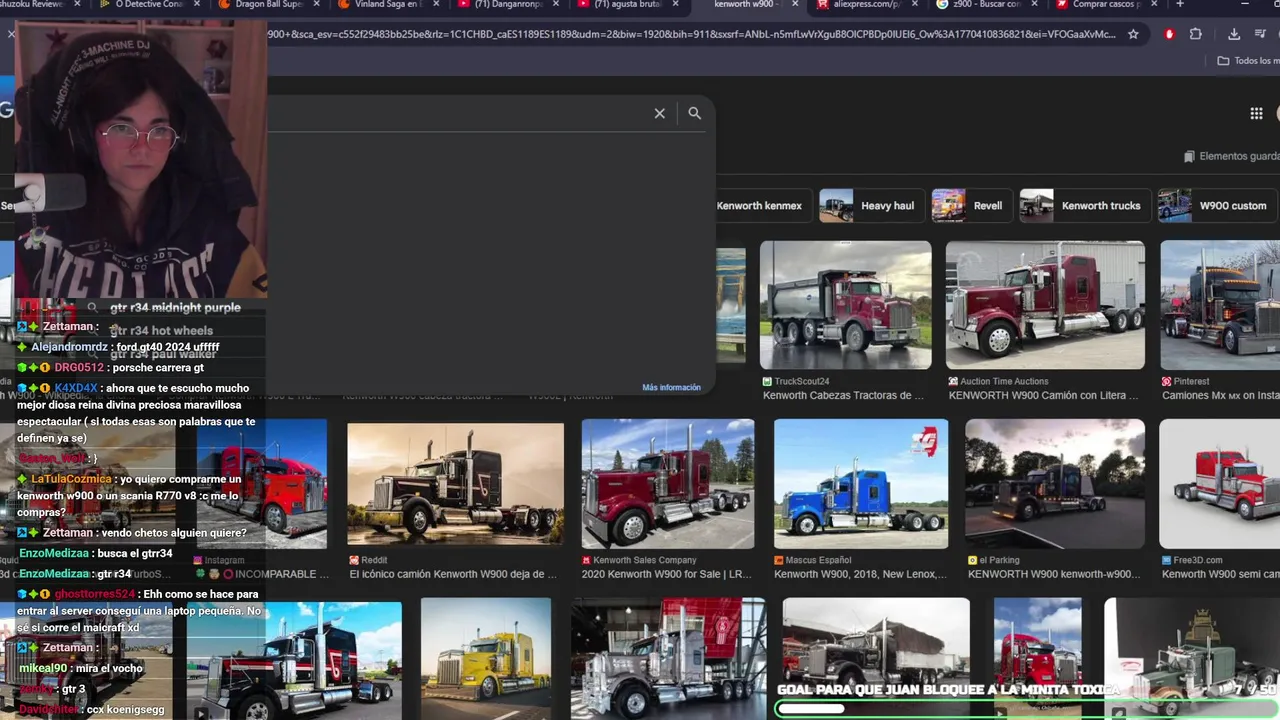Select the Revell filter chip
The image size is (1280, 720).
tap(970, 206)
